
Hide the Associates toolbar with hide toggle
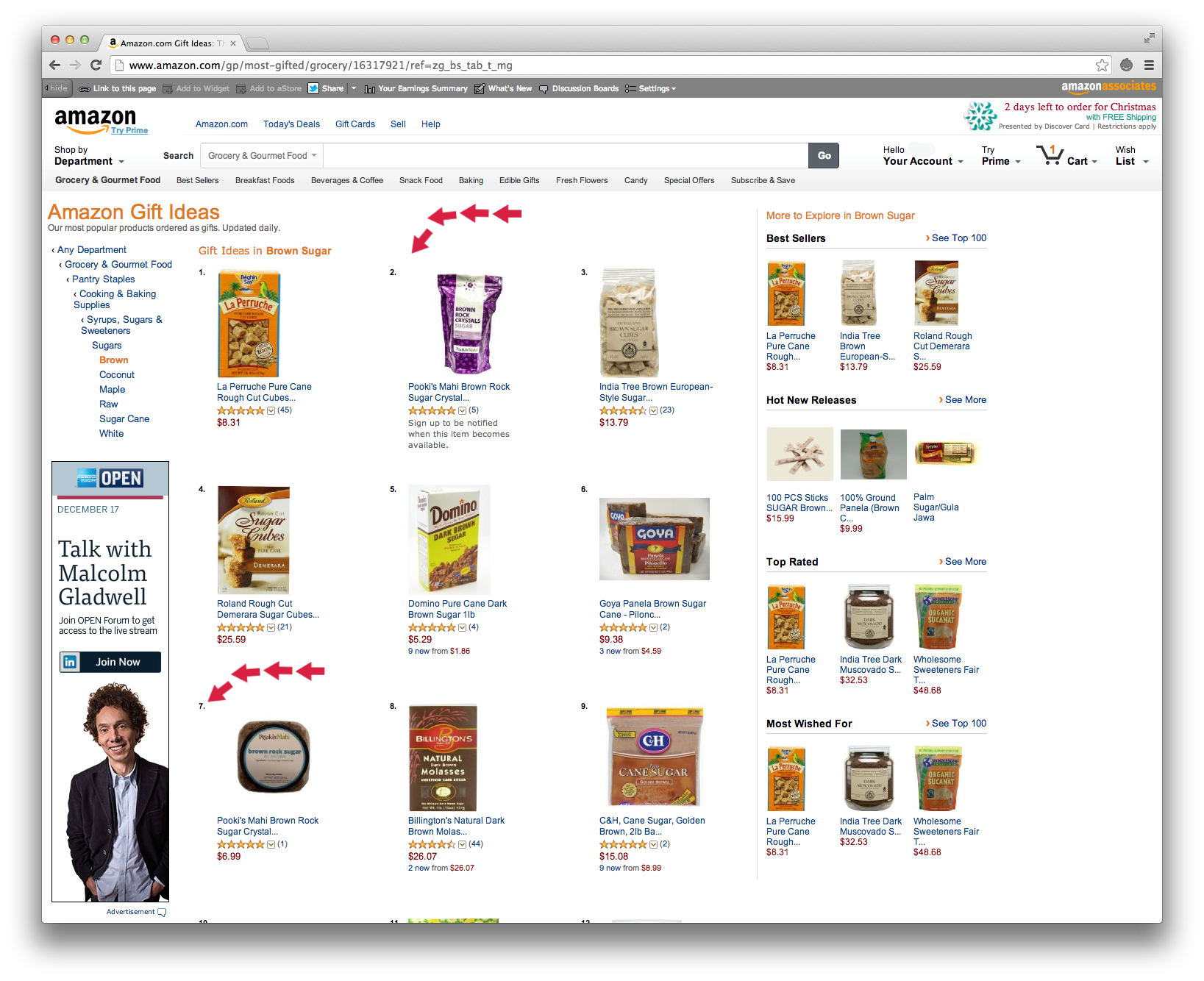[57, 88]
